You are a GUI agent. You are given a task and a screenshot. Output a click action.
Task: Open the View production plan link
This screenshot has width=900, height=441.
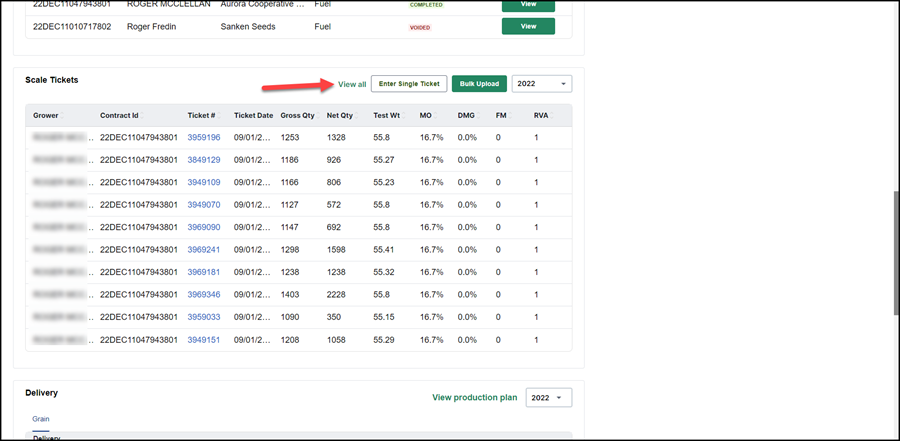475,397
